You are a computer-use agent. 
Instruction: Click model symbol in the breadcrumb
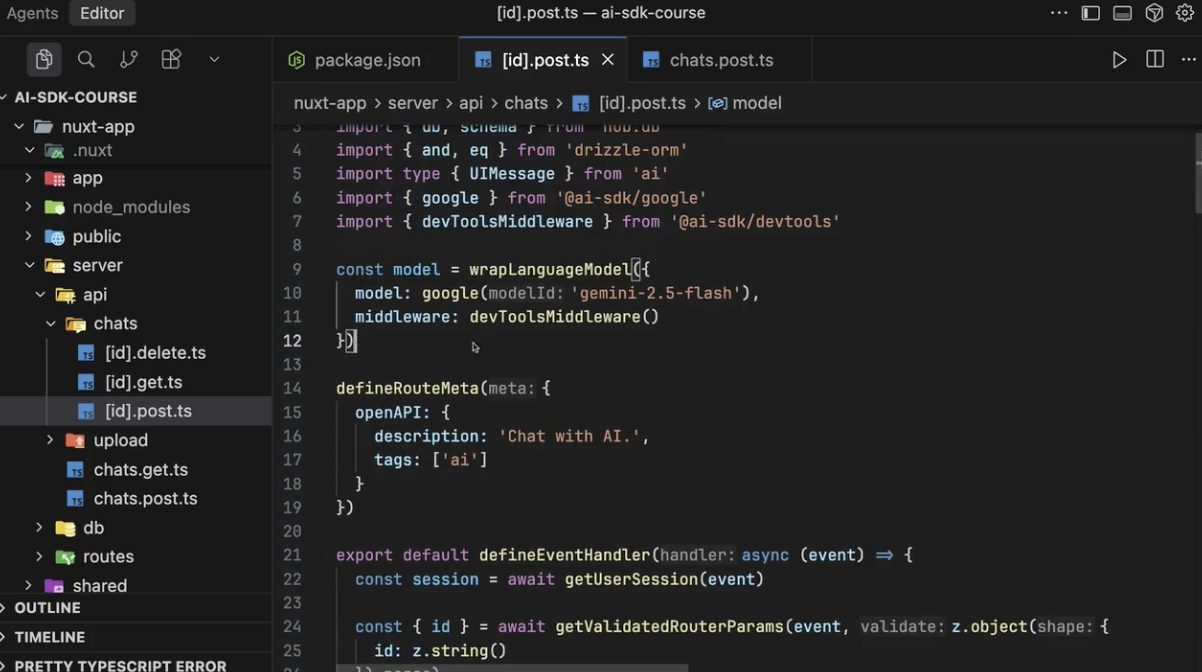pyautogui.click(x=757, y=103)
